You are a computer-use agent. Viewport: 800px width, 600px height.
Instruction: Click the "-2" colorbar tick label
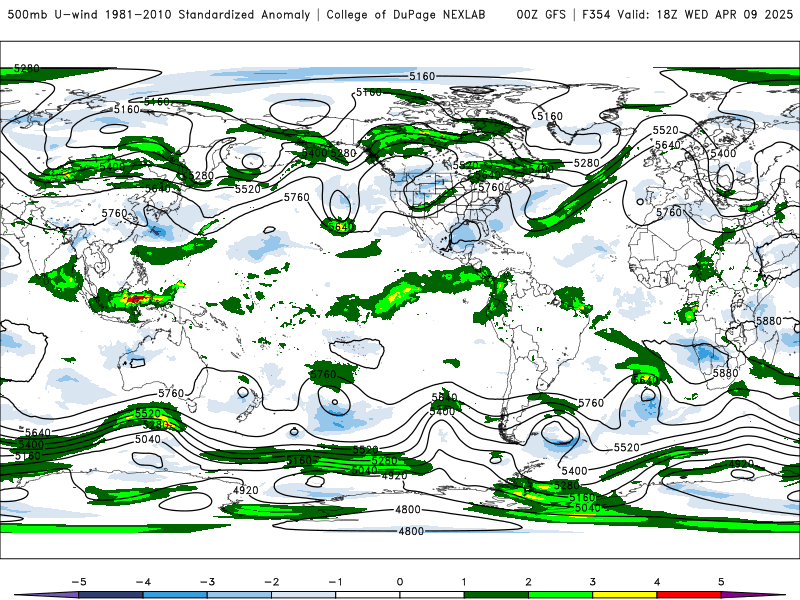pyautogui.click(x=271, y=582)
